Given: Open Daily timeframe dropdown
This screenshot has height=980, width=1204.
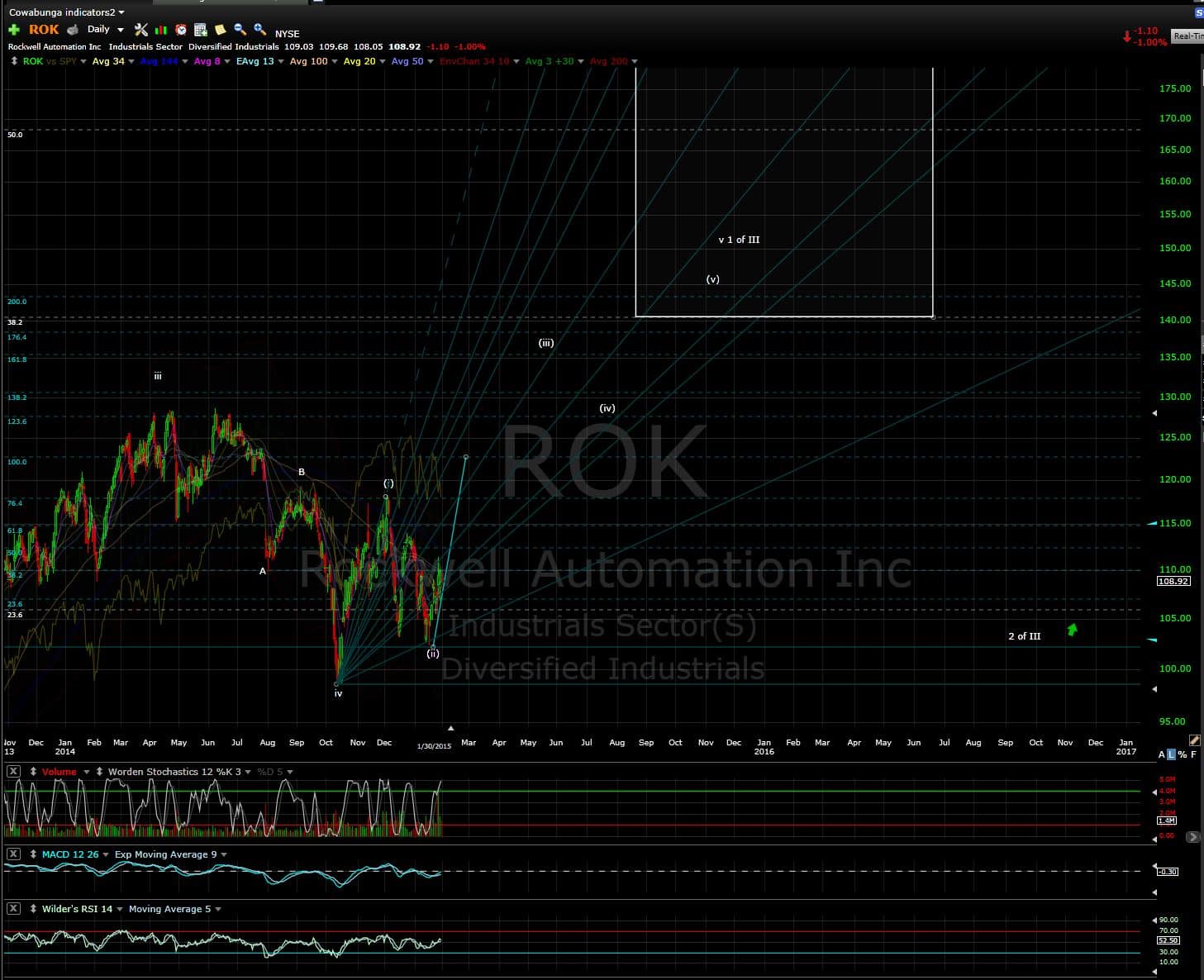Looking at the screenshot, I should coord(105,30).
